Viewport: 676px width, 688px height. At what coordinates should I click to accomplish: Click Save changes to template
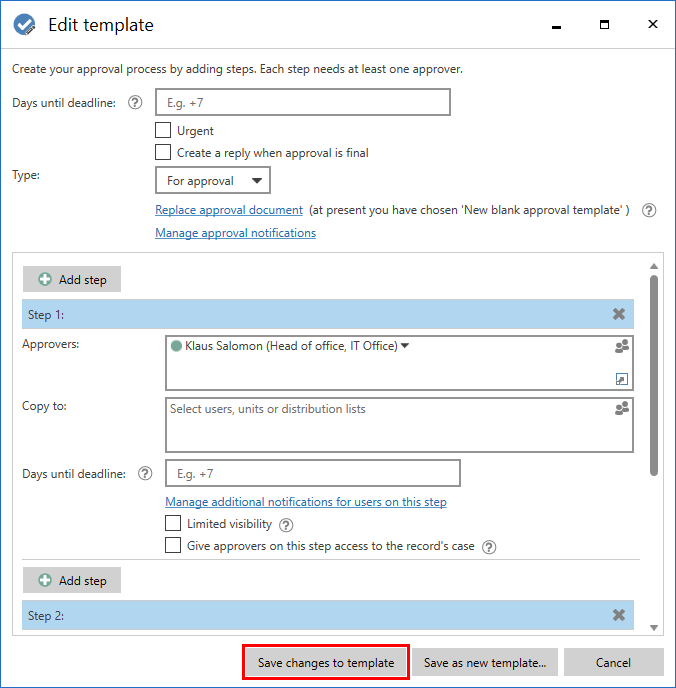point(326,662)
